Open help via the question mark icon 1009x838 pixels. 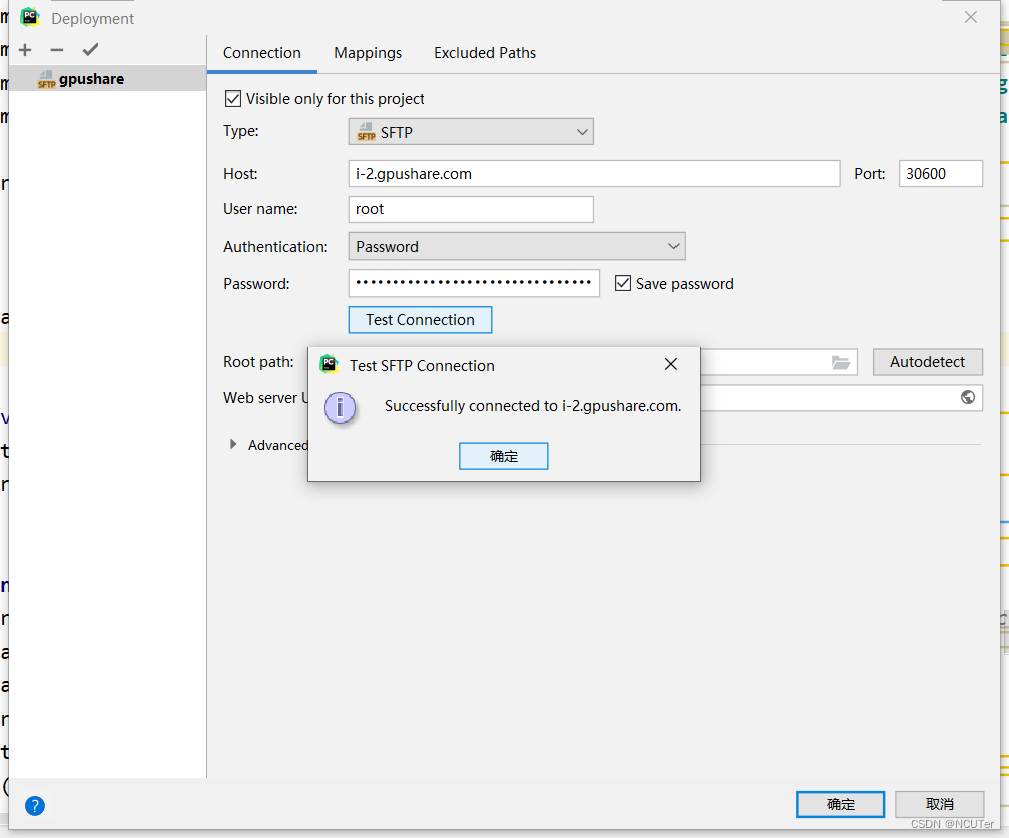[34, 806]
